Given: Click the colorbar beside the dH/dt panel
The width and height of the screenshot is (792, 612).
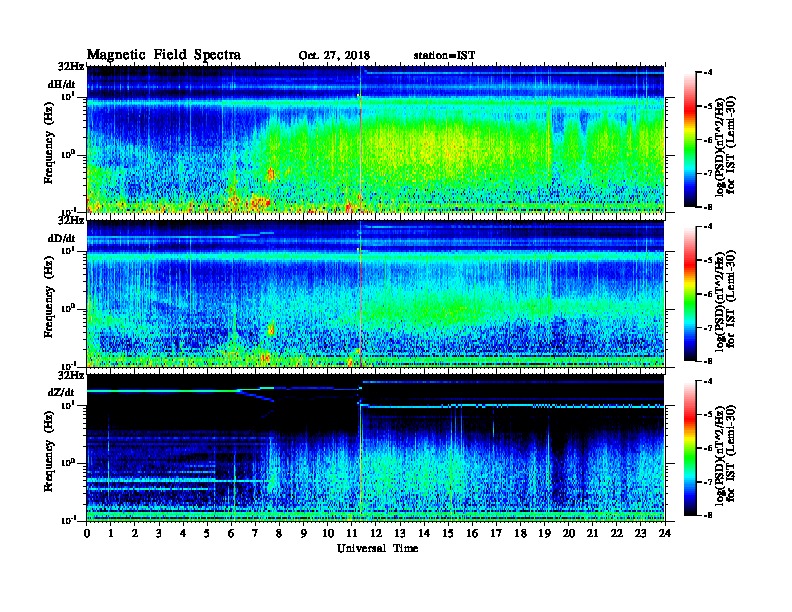Looking at the screenshot, I should click(689, 139).
